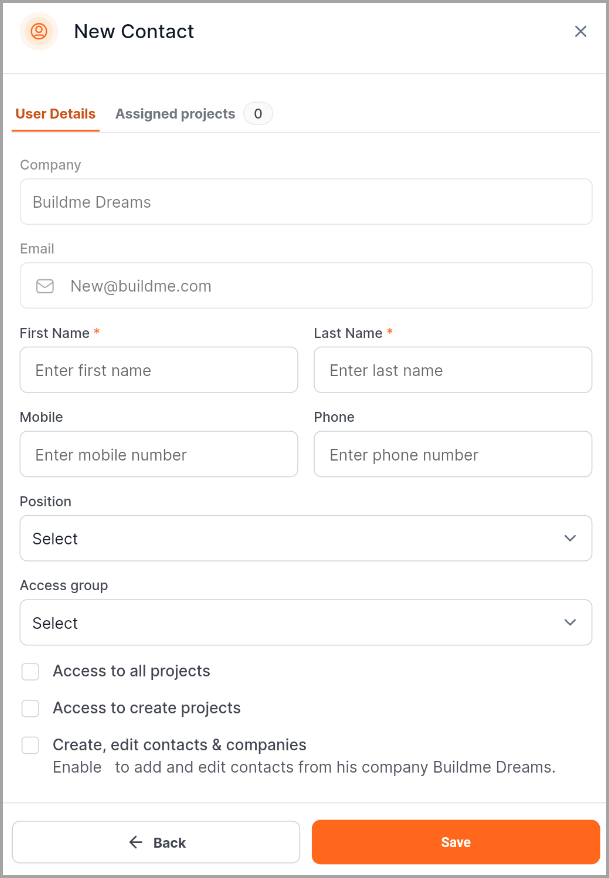Click the envelope icon in Email field

click(x=45, y=286)
